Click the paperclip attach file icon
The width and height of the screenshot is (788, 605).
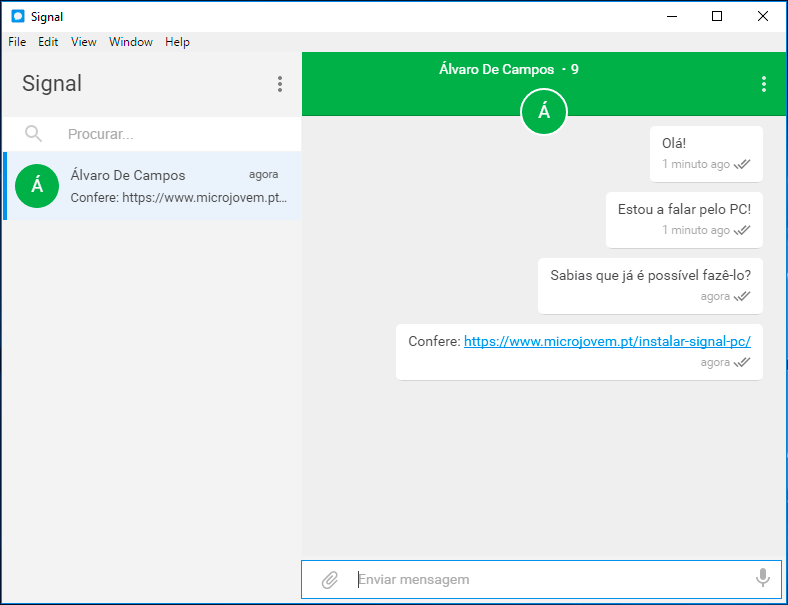pyautogui.click(x=330, y=580)
